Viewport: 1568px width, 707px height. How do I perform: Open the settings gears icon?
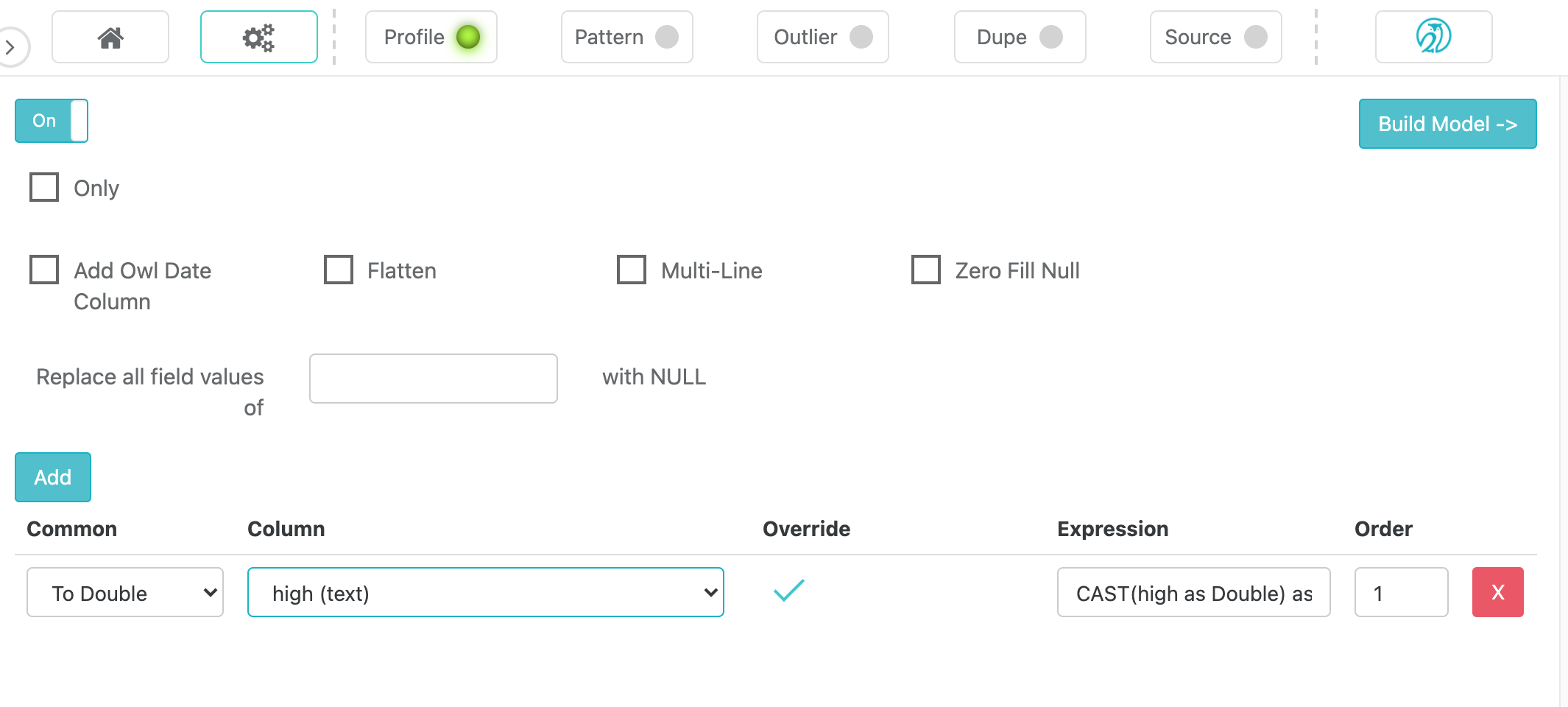click(258, 37)
